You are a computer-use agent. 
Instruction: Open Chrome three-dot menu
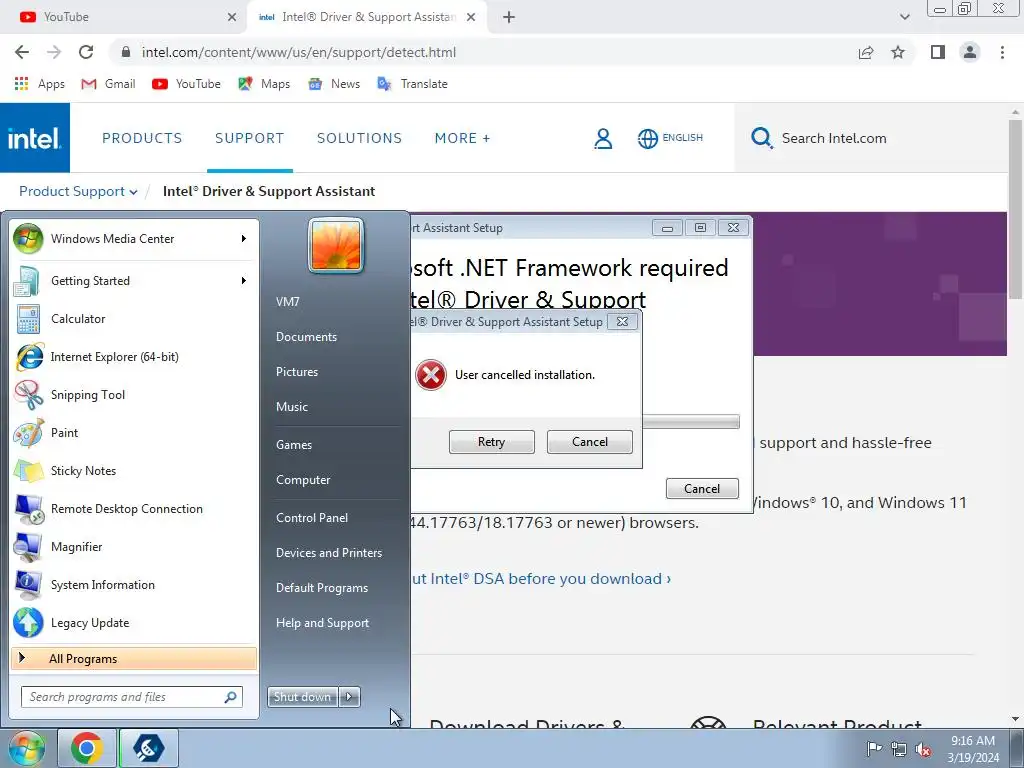[1002, 52]
